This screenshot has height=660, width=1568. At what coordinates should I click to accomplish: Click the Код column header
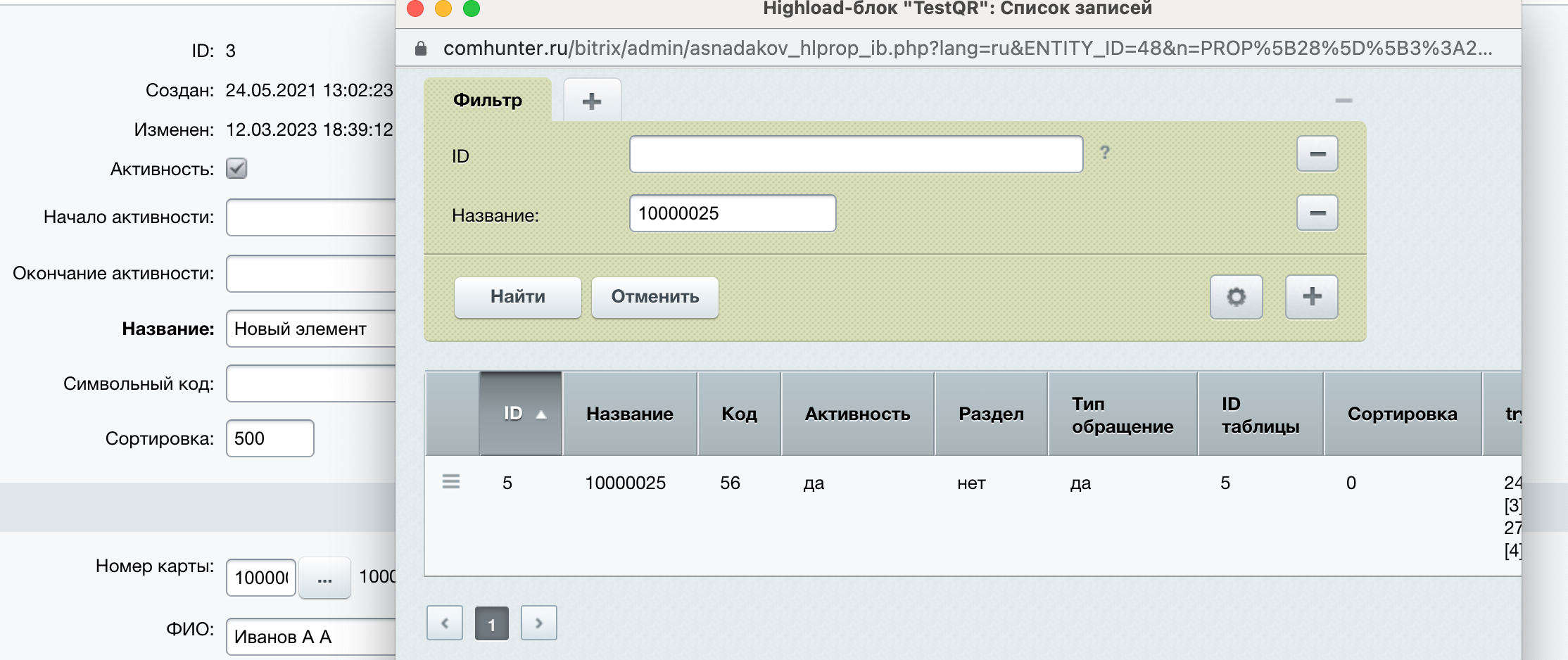pos(739,414)
